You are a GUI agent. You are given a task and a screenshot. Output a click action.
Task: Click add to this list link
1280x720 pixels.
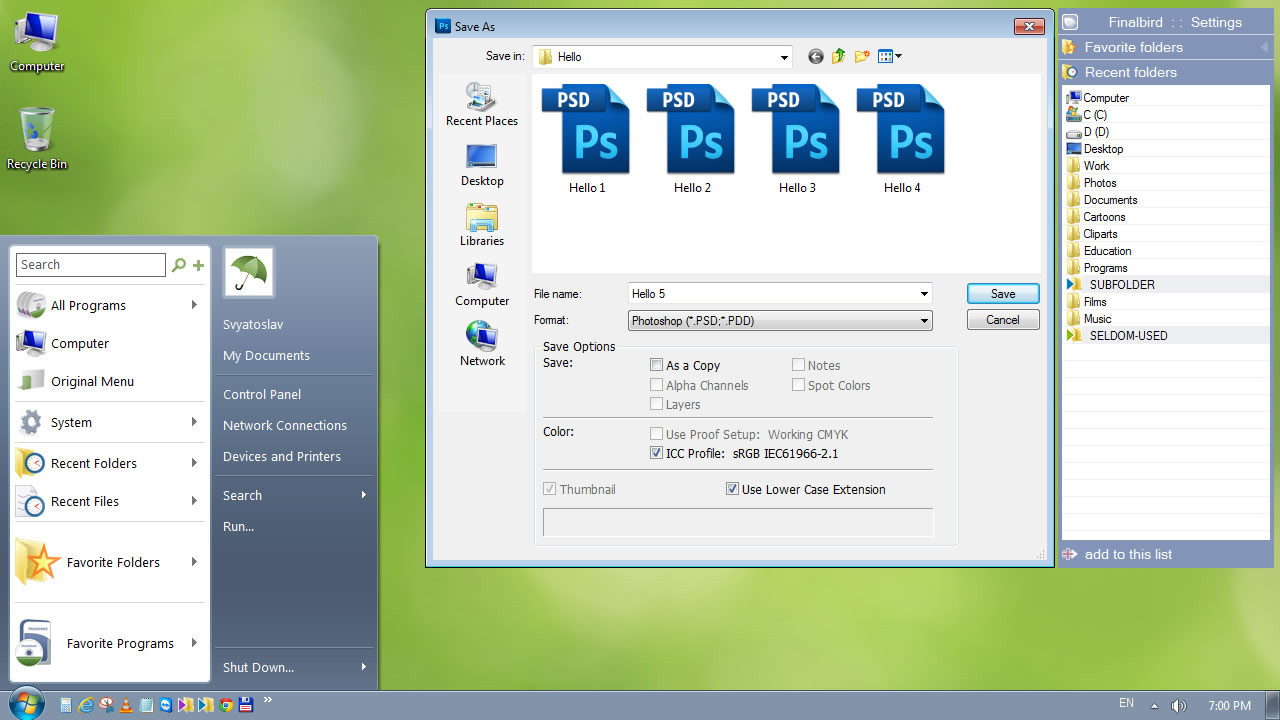pos(1128,554)
